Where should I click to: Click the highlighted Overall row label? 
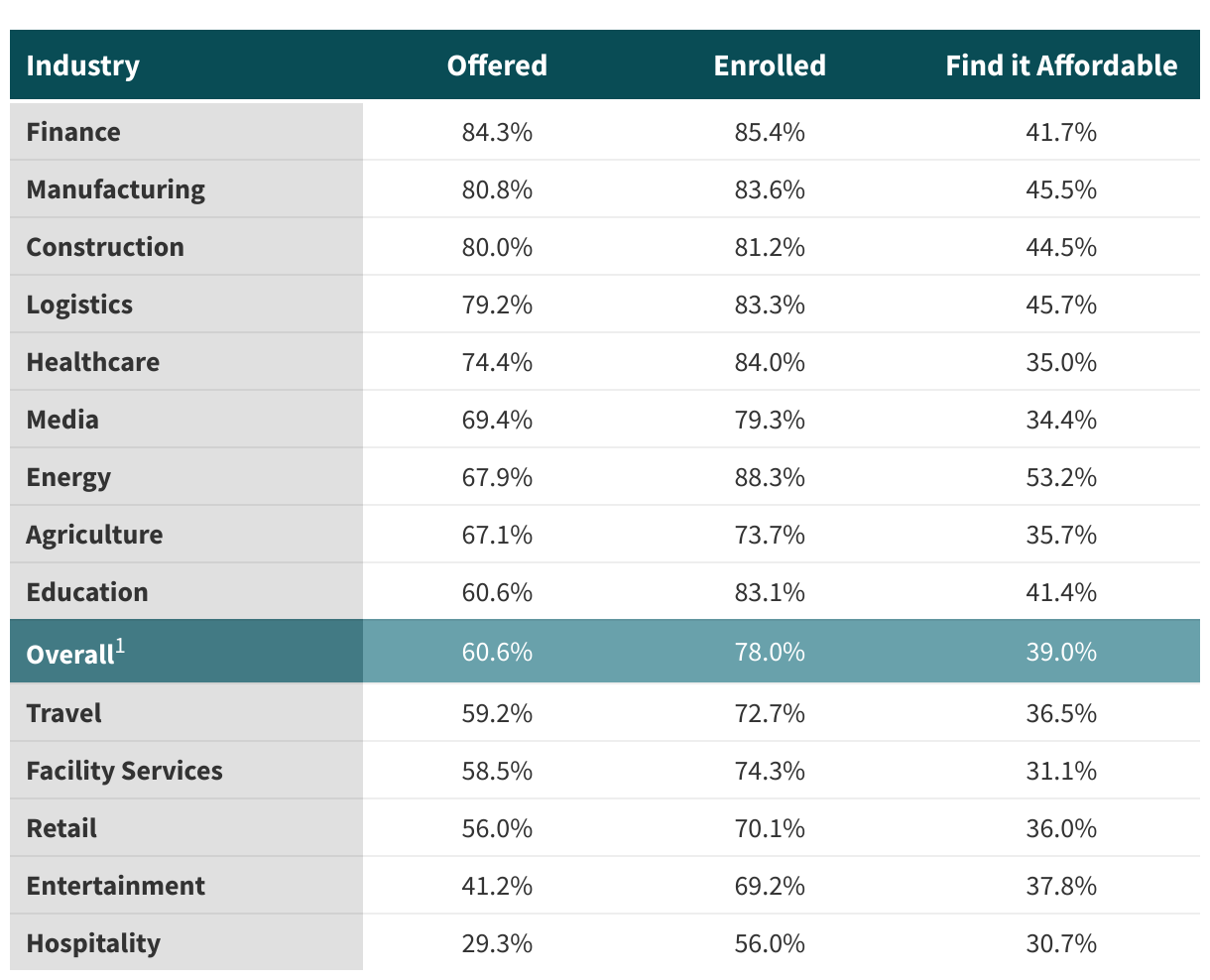70,654
